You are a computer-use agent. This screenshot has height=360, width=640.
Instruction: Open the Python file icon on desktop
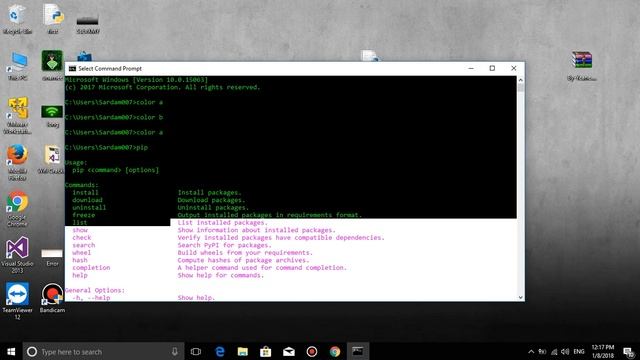(53, 18)
